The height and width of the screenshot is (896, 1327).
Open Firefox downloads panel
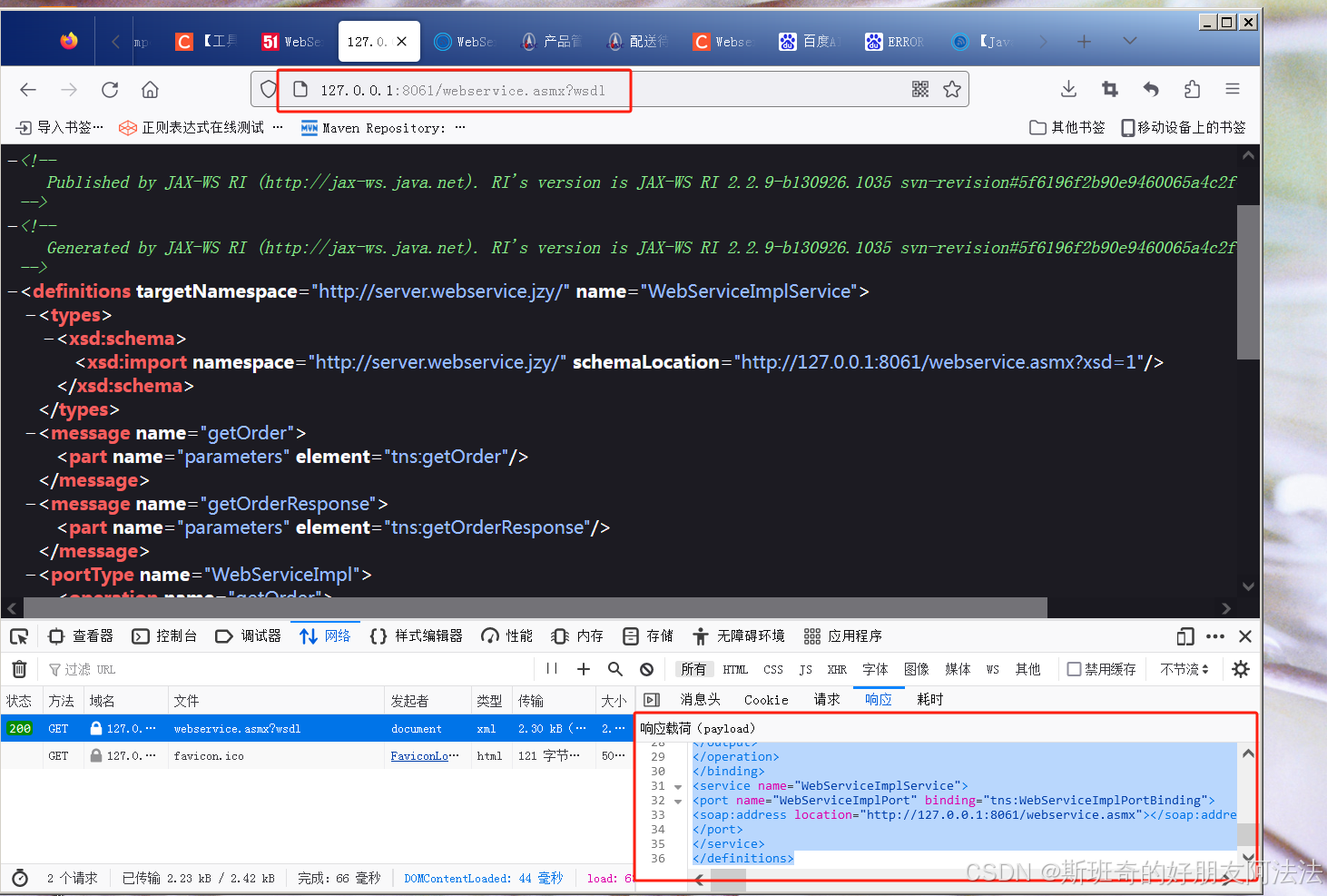[1068, 88]
